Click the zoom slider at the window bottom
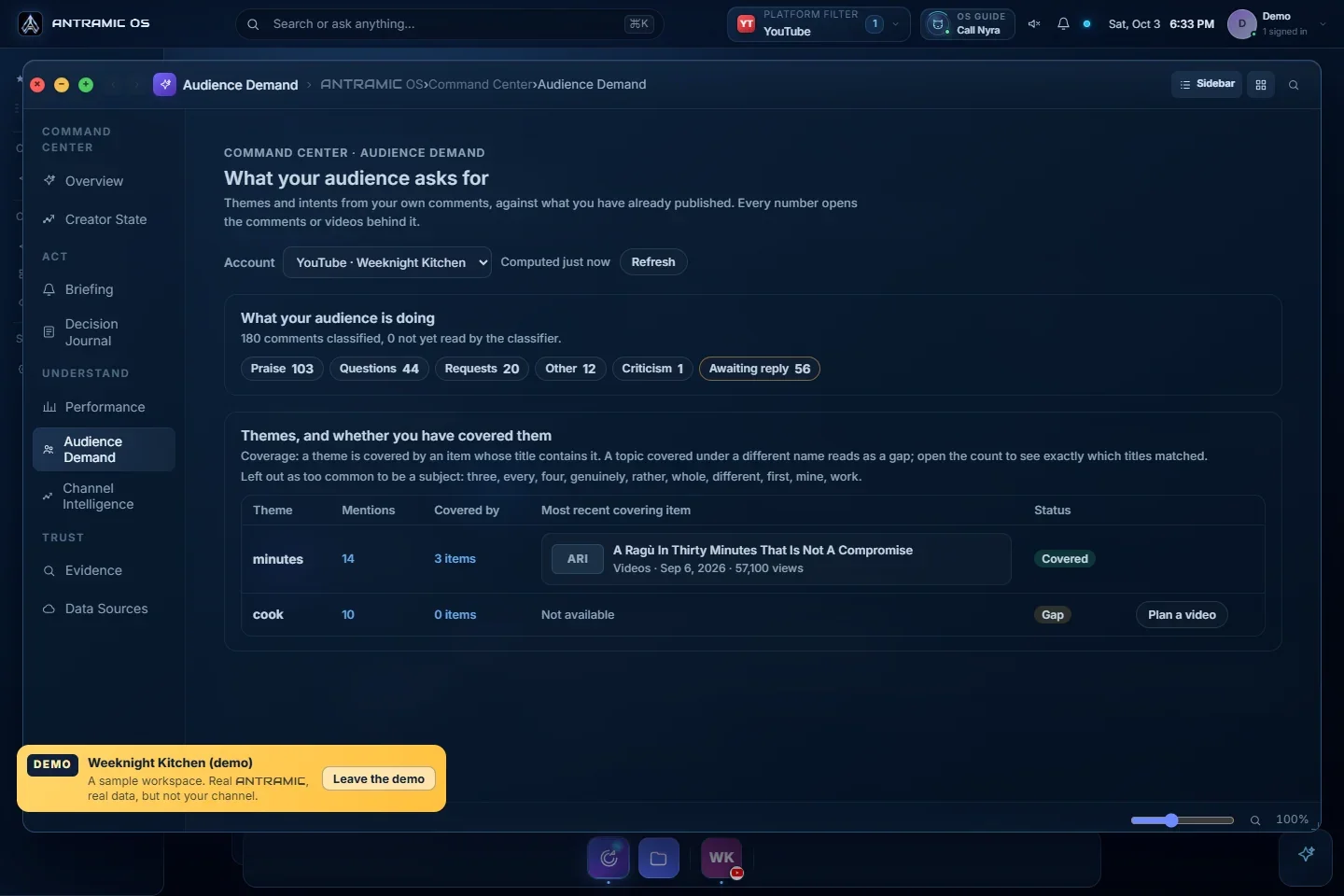This screenshot has height=896, width=1344. 1183,820
